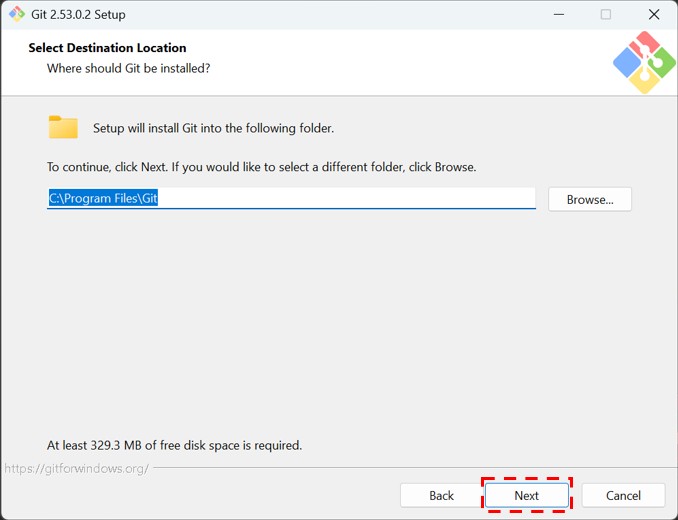Minimize the Git Setup window
The height and width of the screenshot is (520, 678).
pyautogui.click(x=557, y=15)
